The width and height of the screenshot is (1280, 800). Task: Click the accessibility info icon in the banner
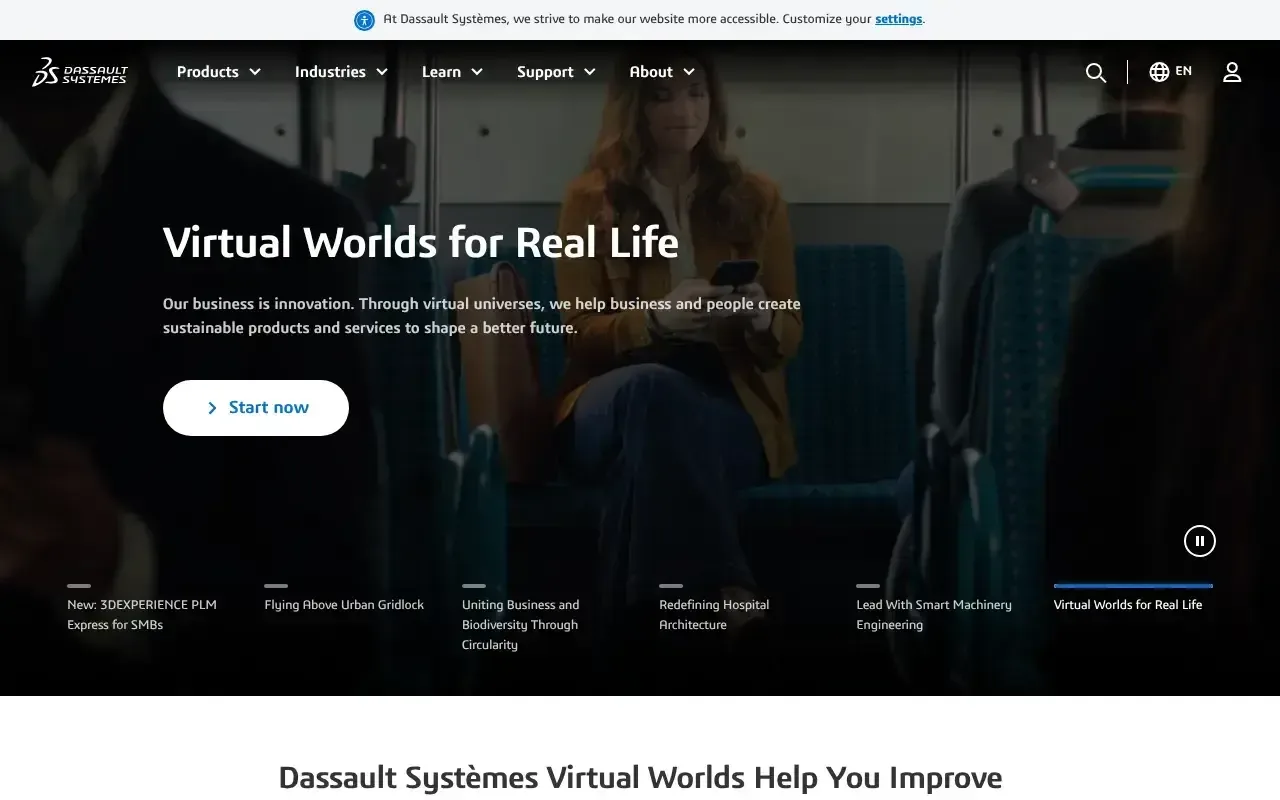363,20
